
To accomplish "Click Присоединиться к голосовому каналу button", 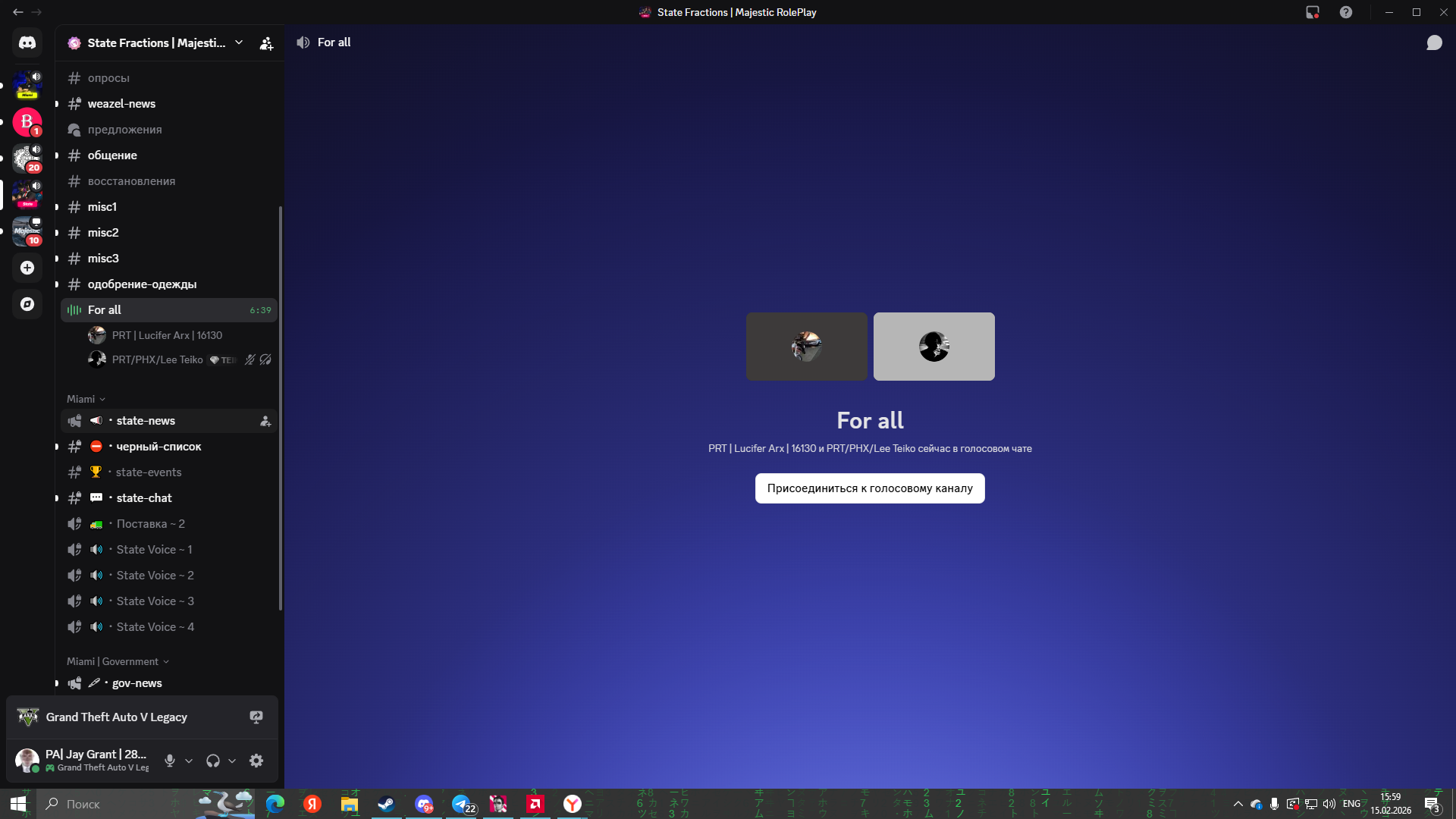I will [870, 488].
